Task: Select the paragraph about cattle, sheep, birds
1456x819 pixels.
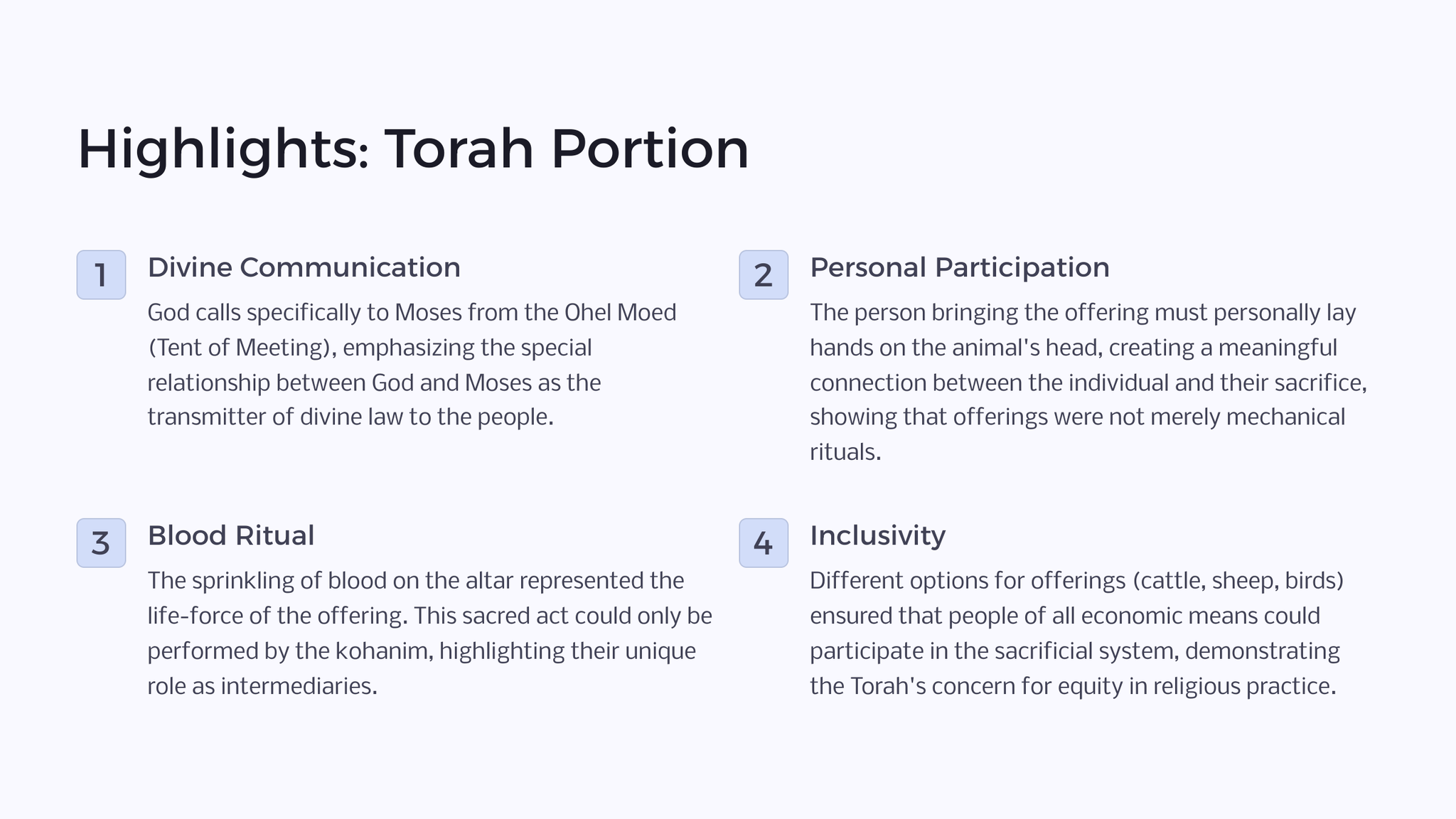Action: tap(1077, 633)
